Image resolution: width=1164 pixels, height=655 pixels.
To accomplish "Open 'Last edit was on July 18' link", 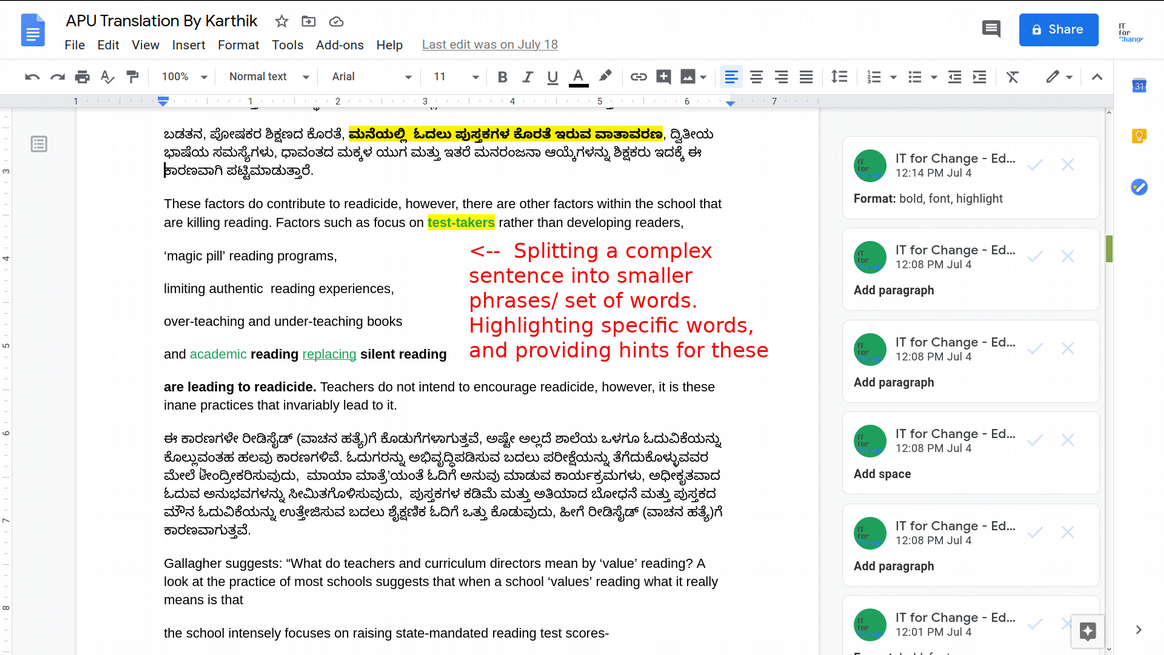I will click(489, 45).
